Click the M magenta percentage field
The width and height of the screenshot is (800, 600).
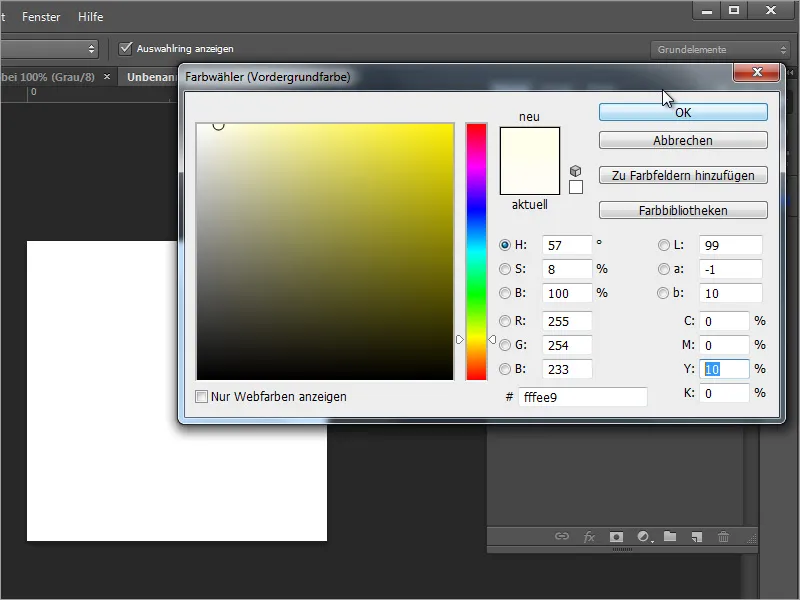(724, 345)
